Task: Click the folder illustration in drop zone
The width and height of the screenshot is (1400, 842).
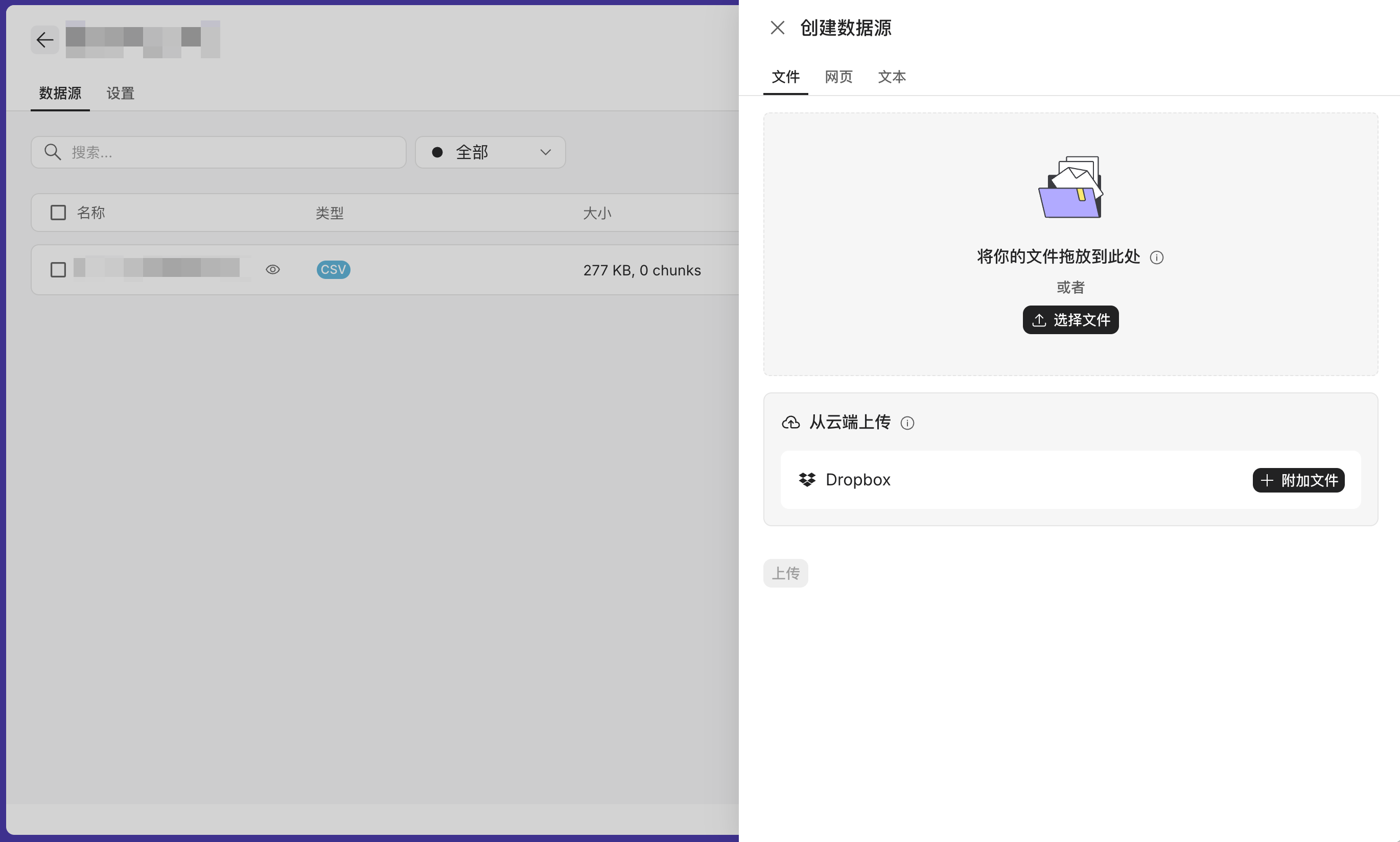Action: click(1070, 187)
